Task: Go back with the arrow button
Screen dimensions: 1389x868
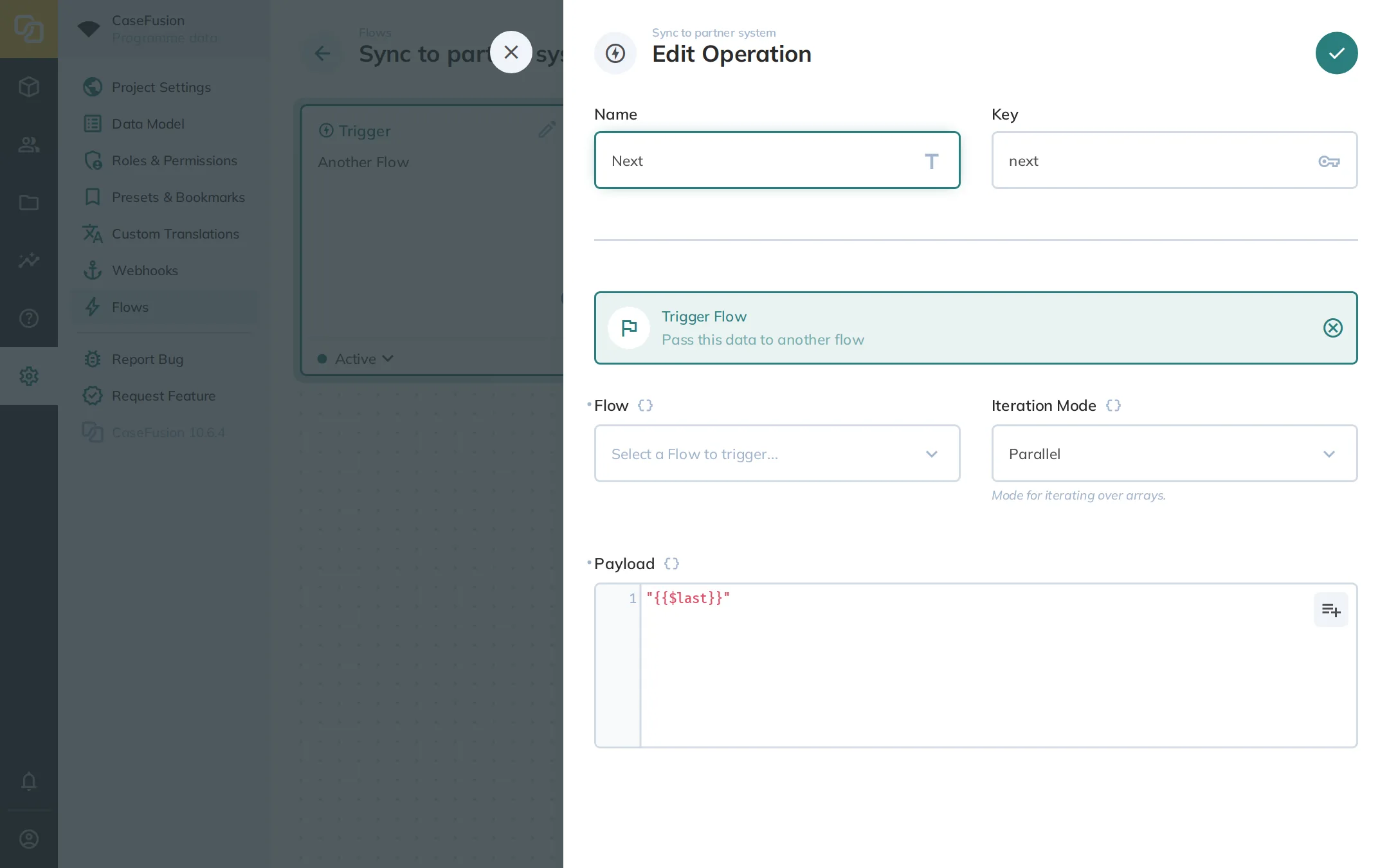Action: [x=322, y=53]
